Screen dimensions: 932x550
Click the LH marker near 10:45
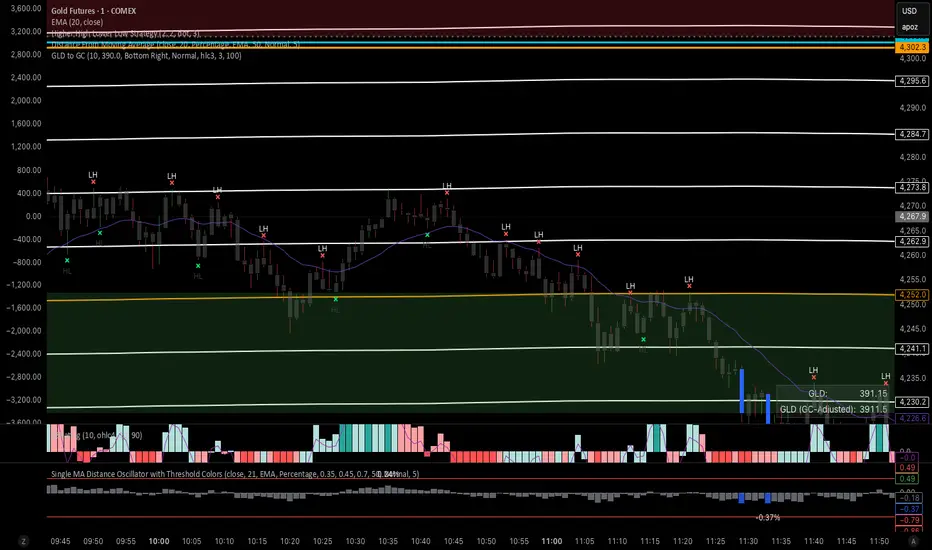point(447,189)
